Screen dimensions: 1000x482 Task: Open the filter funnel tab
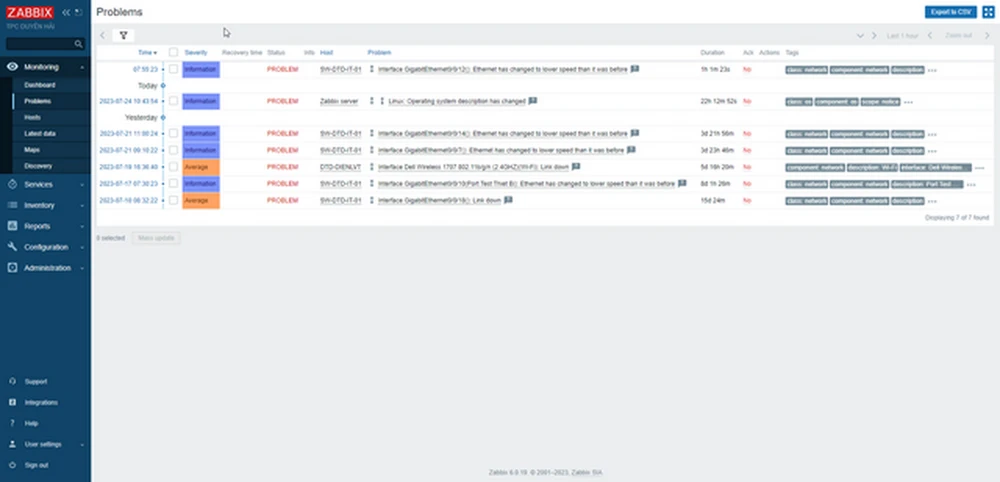pyautogui.click(x=124, y=35)
